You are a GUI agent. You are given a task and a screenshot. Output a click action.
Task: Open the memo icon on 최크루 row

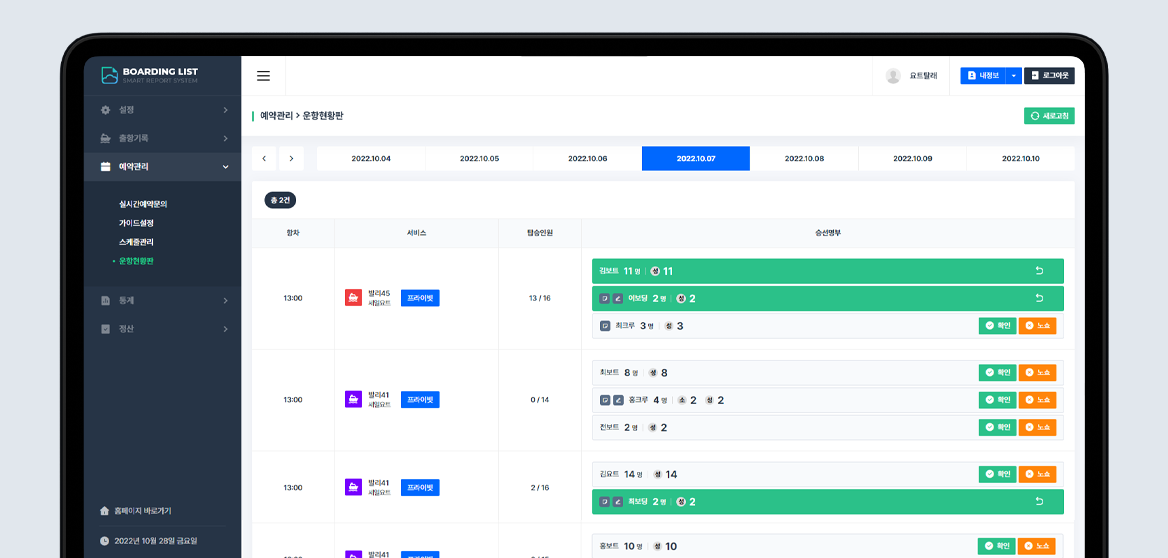click(x=605, y=326)
